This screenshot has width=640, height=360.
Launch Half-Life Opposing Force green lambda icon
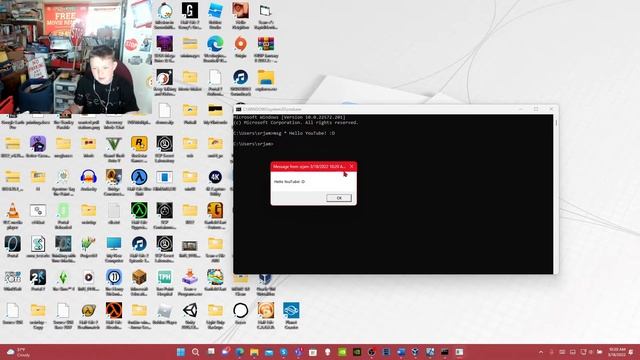click(139, 216)
